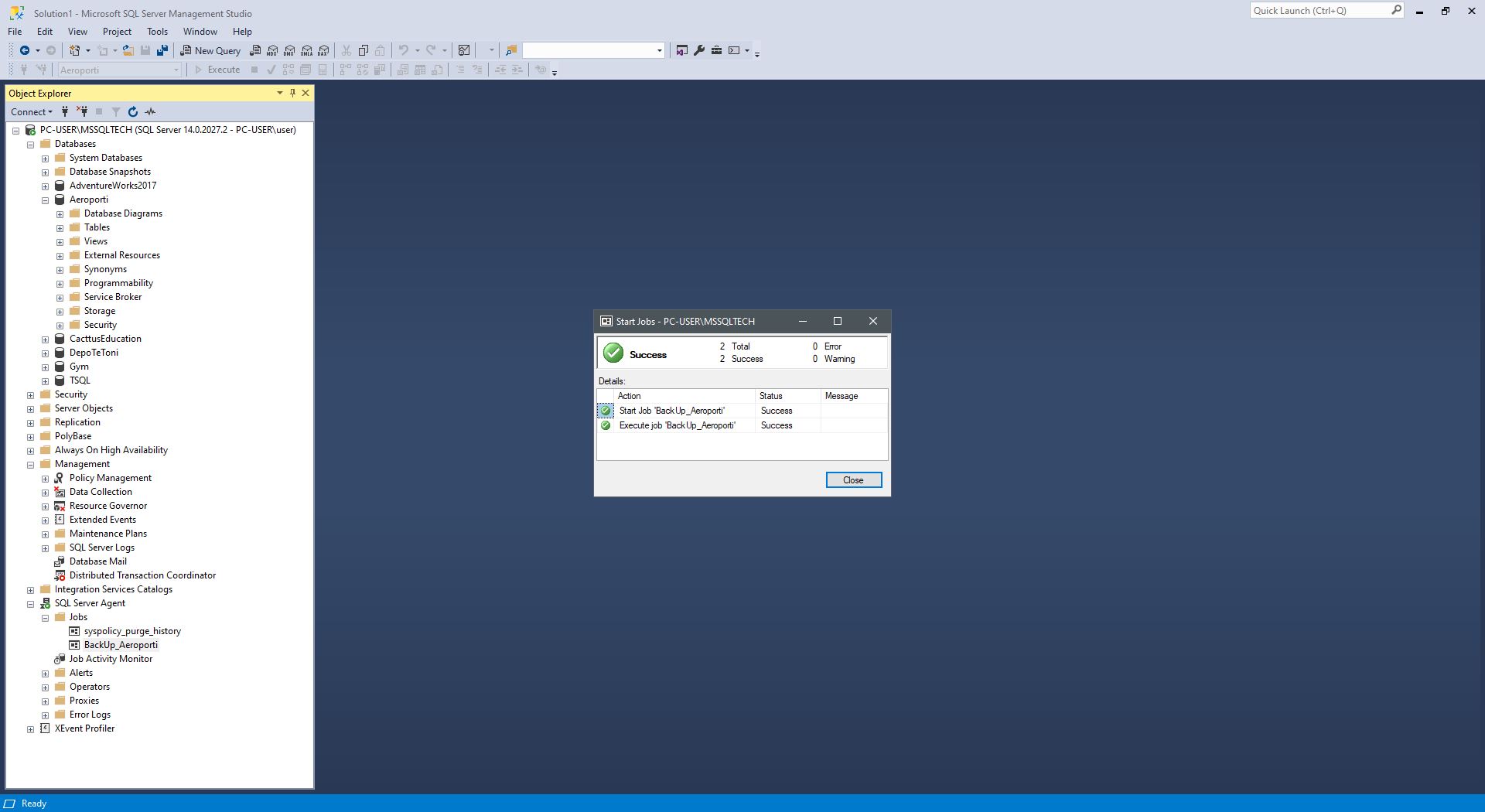Click the New Project toolbar icon
The height and width of the screenshot is (812, 1485).
75,50
